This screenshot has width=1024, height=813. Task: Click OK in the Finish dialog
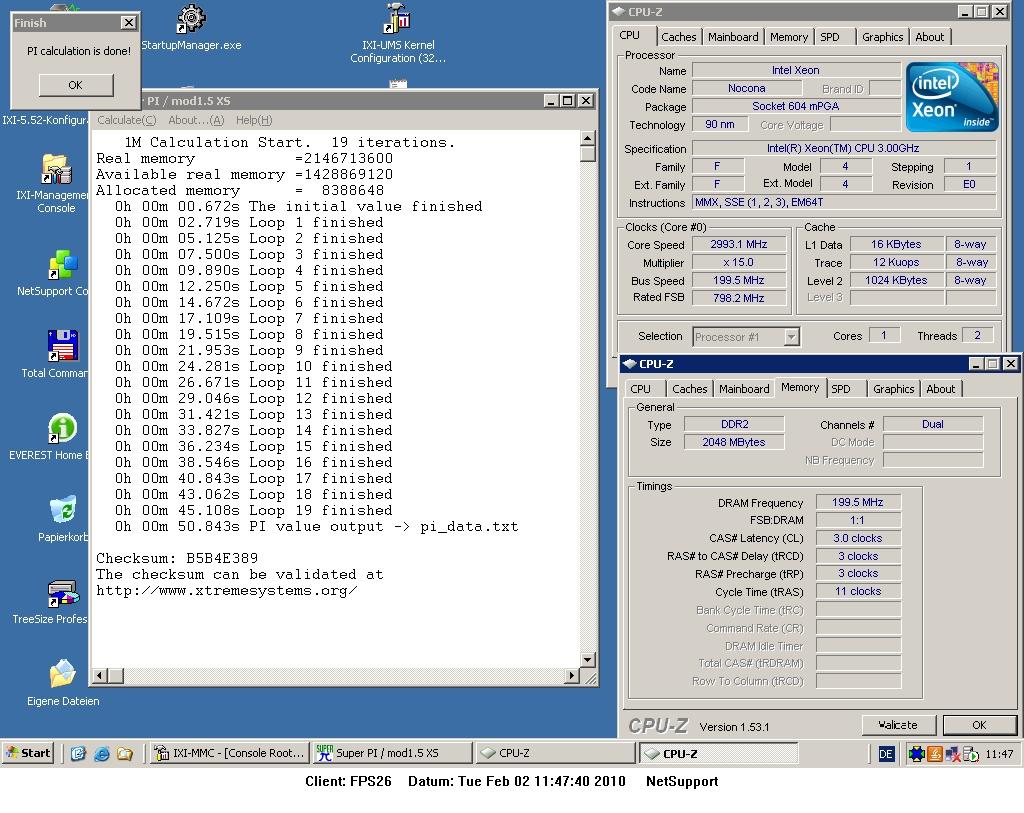[76, 85]
